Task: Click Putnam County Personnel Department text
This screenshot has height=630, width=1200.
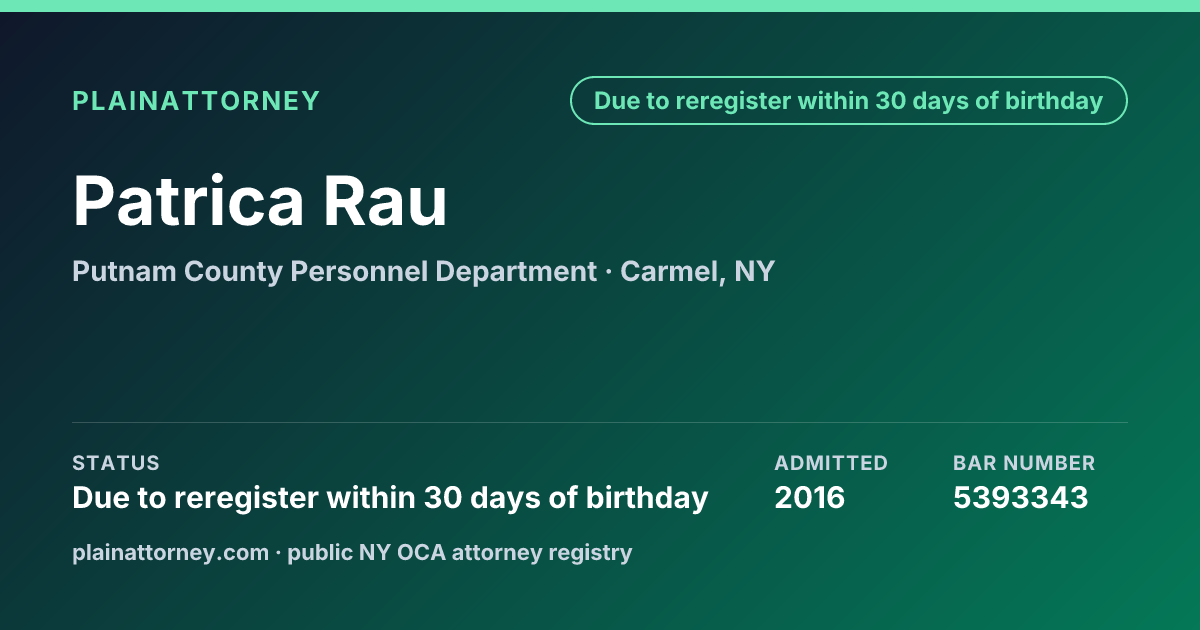Action: tap(334, 271)
